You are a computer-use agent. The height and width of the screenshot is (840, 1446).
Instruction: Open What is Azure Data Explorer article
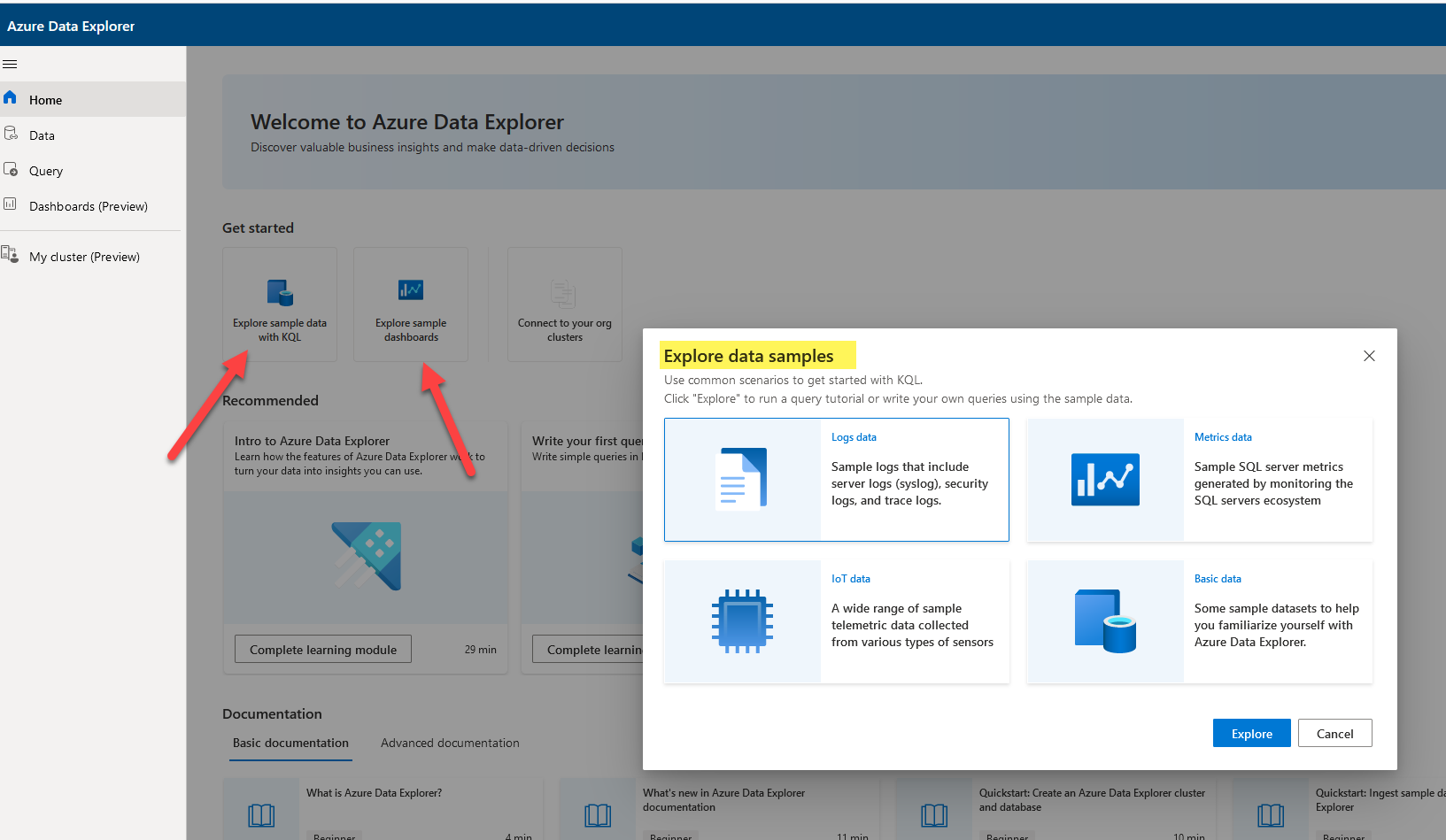point(374,794)
